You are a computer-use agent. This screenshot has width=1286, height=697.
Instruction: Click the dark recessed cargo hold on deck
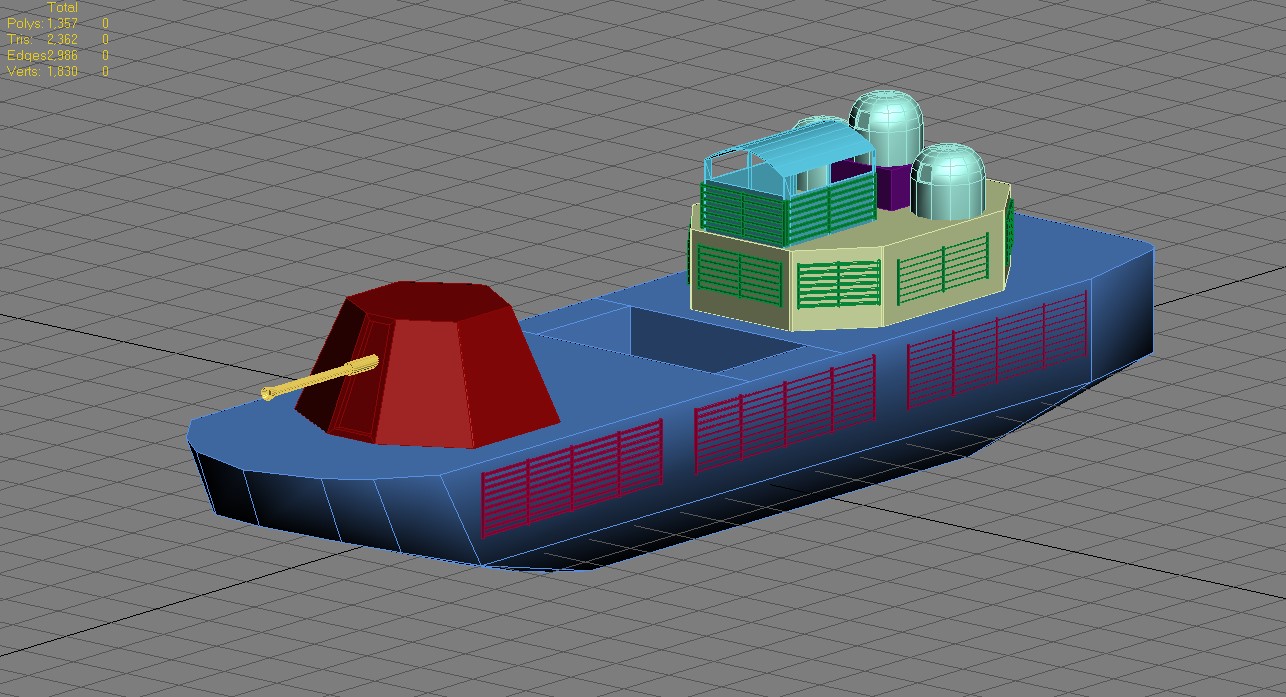pos(715,340)
